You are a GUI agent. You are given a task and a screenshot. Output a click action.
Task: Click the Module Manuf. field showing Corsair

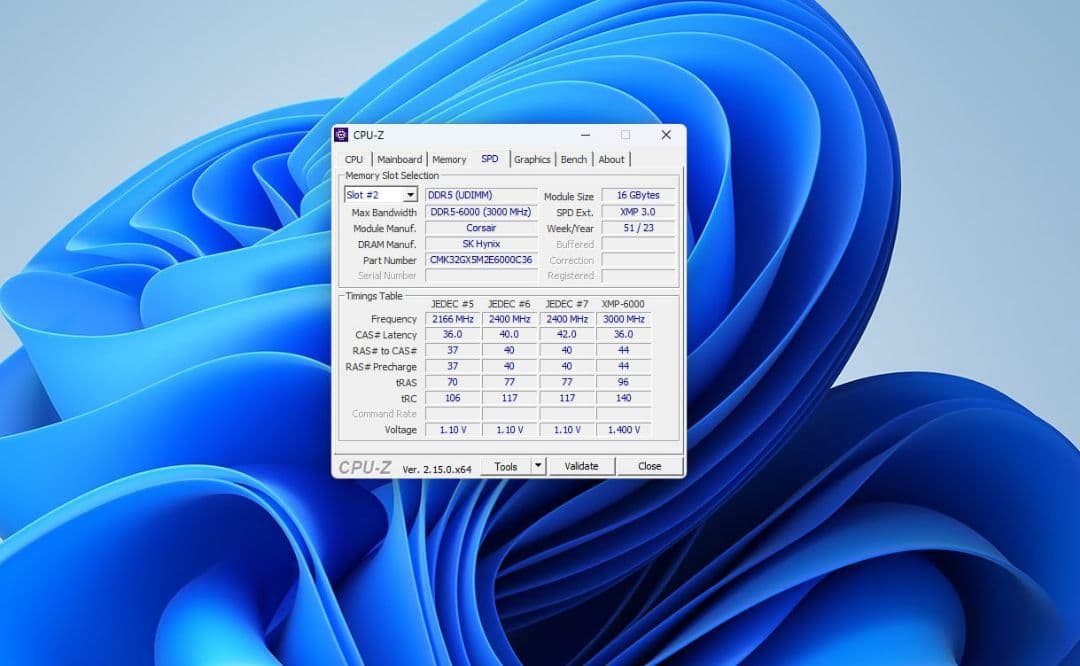coord(481,227)
